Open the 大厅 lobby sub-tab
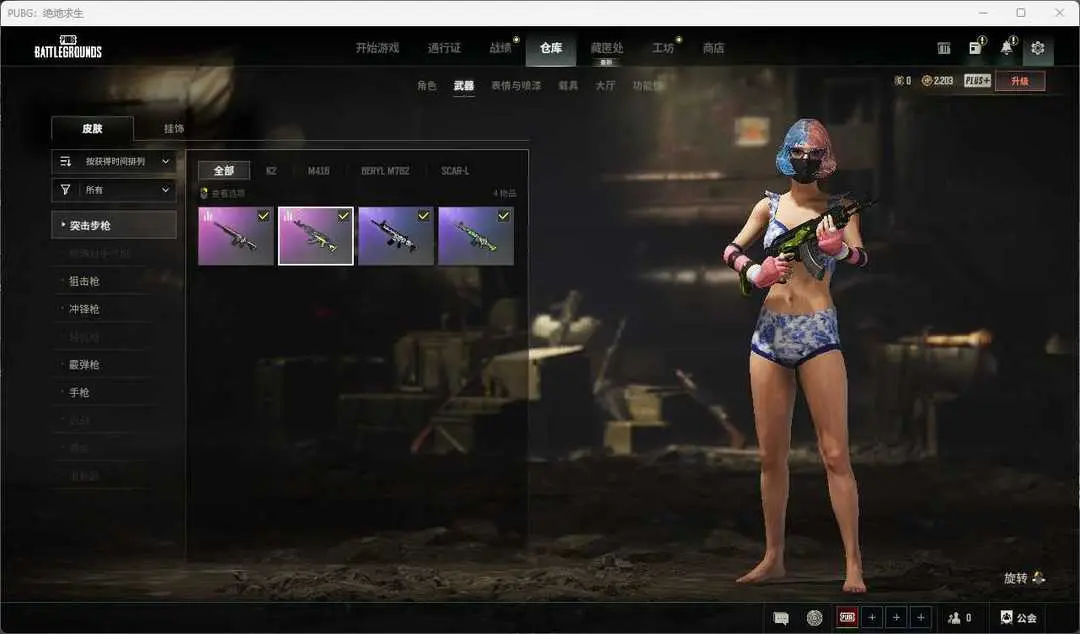 pyautogui.click(x=605, y=85)
